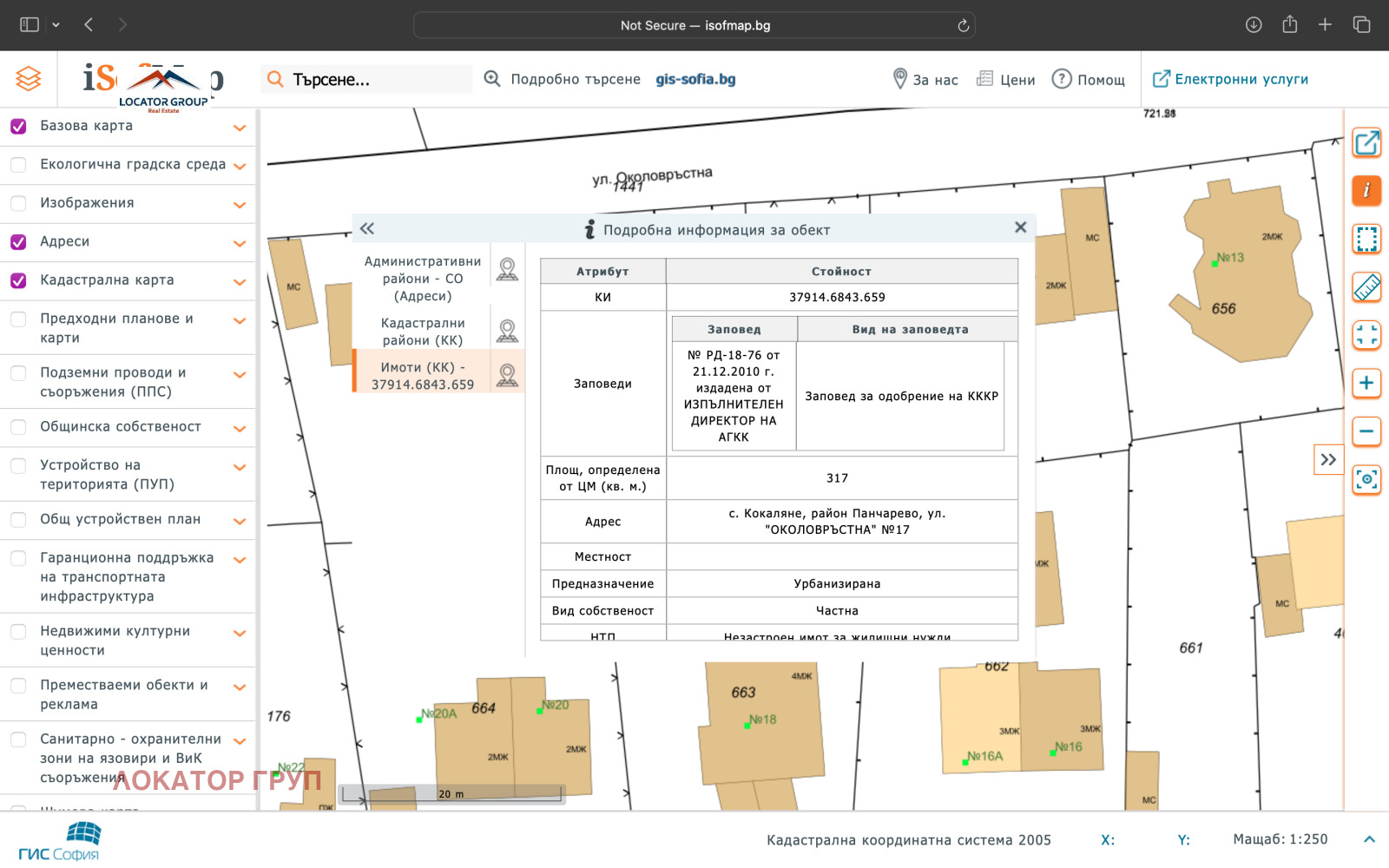1389x868 pixels.
Task: Uncheck the Базова карта layer
Action: pyautogui.click(x=18, y=127)
